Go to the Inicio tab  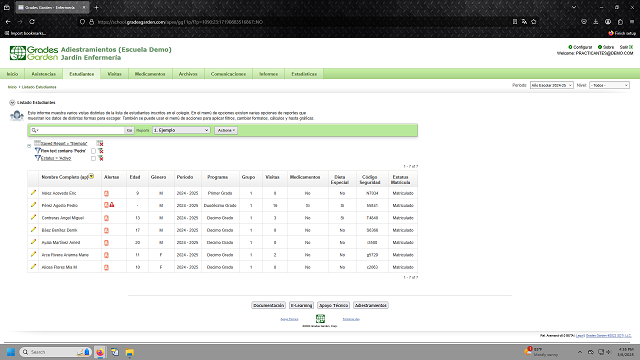[12, 74]
